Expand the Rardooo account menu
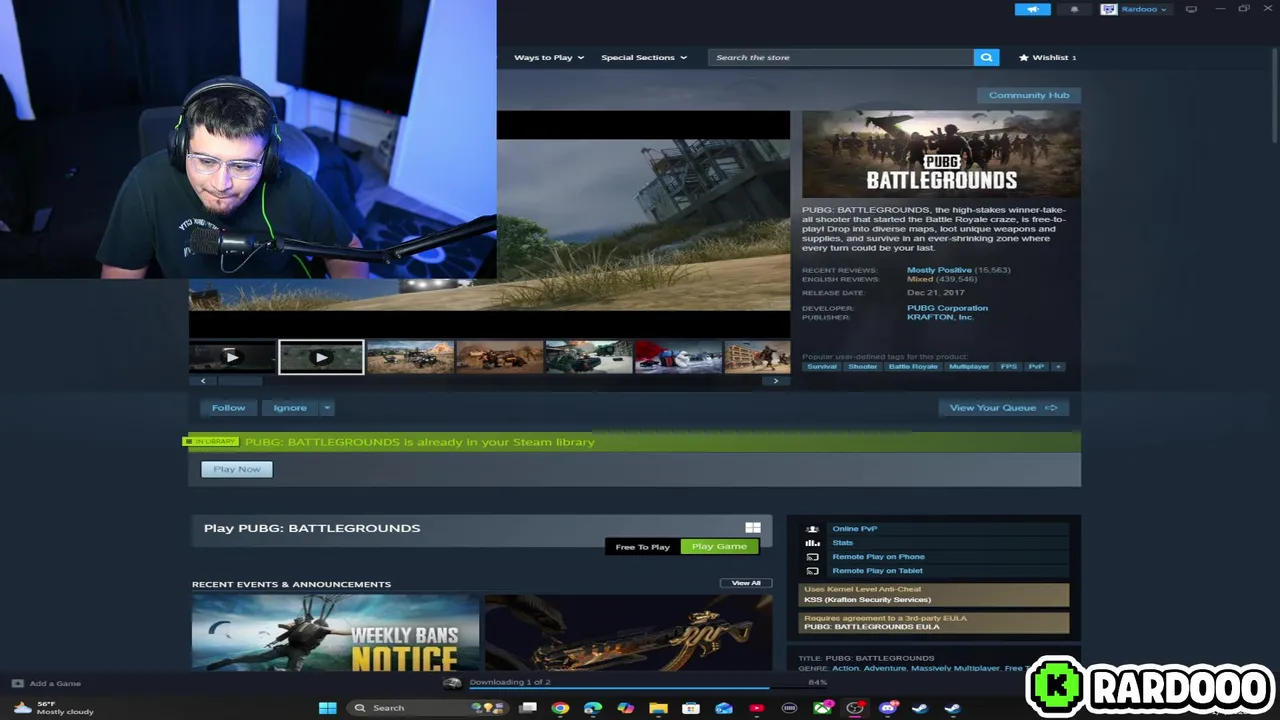The height and width of the screenshot is (720, 1280). (x=1134, y=9)
